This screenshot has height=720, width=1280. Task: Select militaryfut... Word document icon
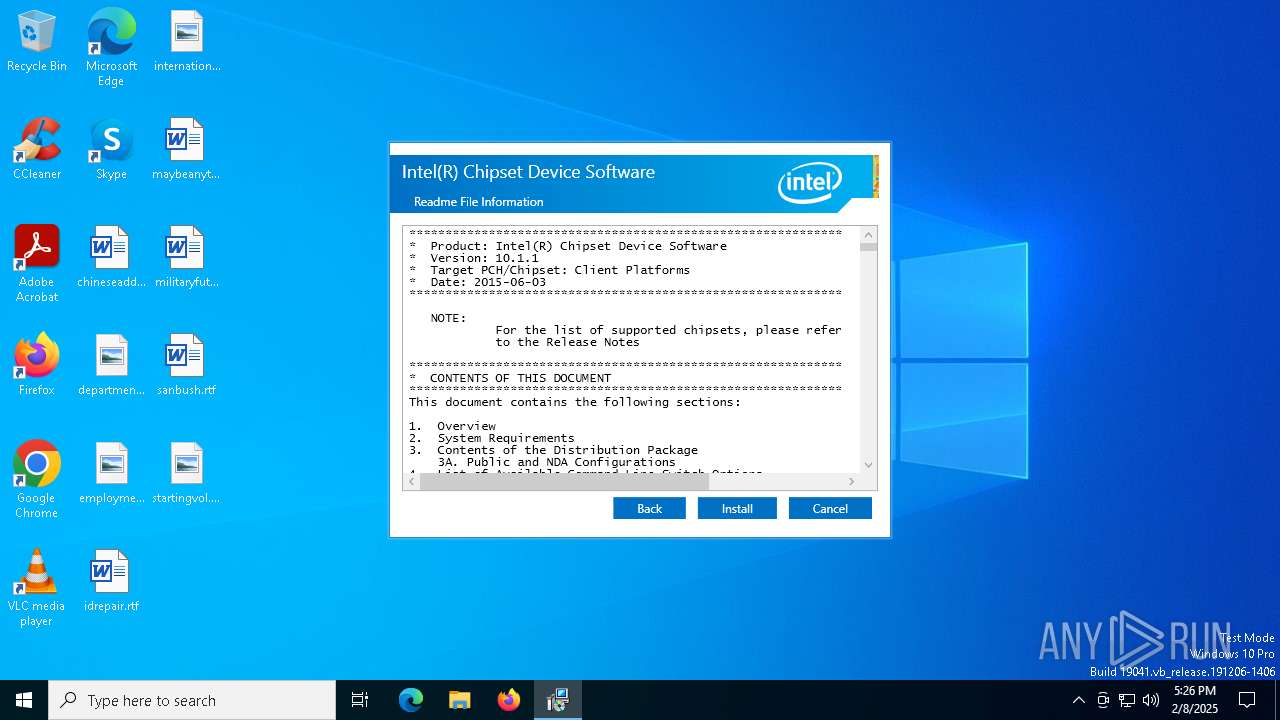(186, 258)
